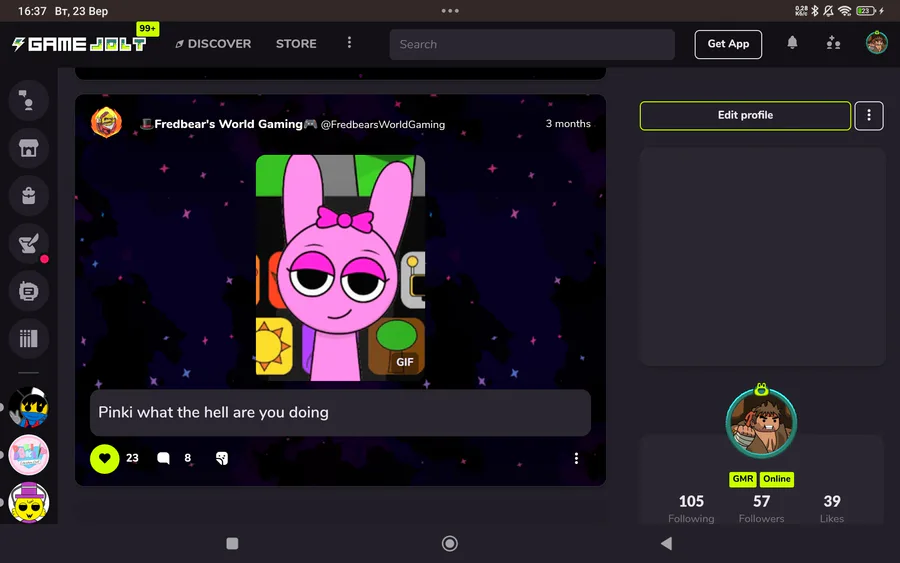Tap the three-dot handle in the status bar
900x563 pixels.
click(450, 11)
